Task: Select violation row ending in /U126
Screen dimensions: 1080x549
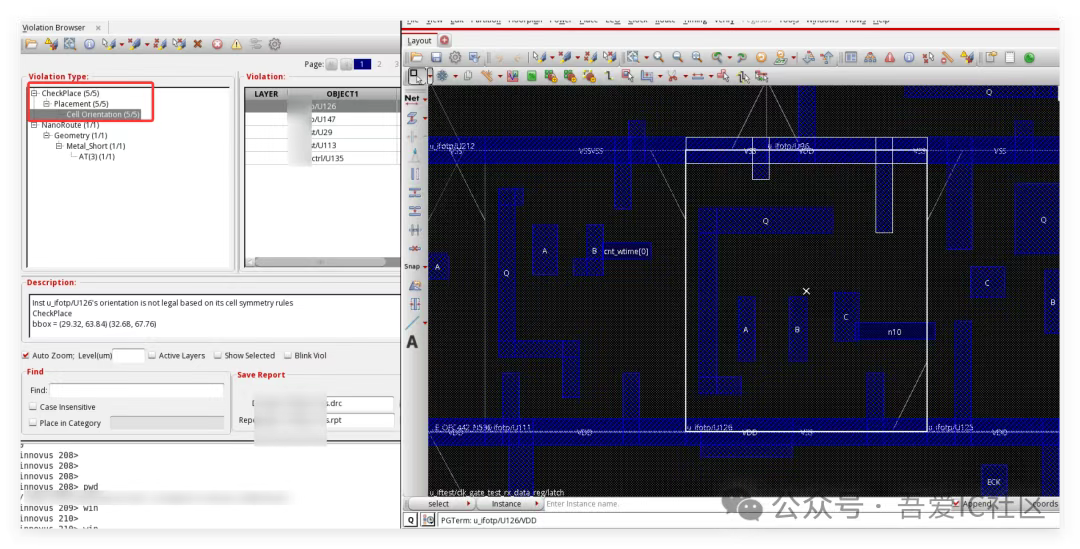Action: click(322, 106)
